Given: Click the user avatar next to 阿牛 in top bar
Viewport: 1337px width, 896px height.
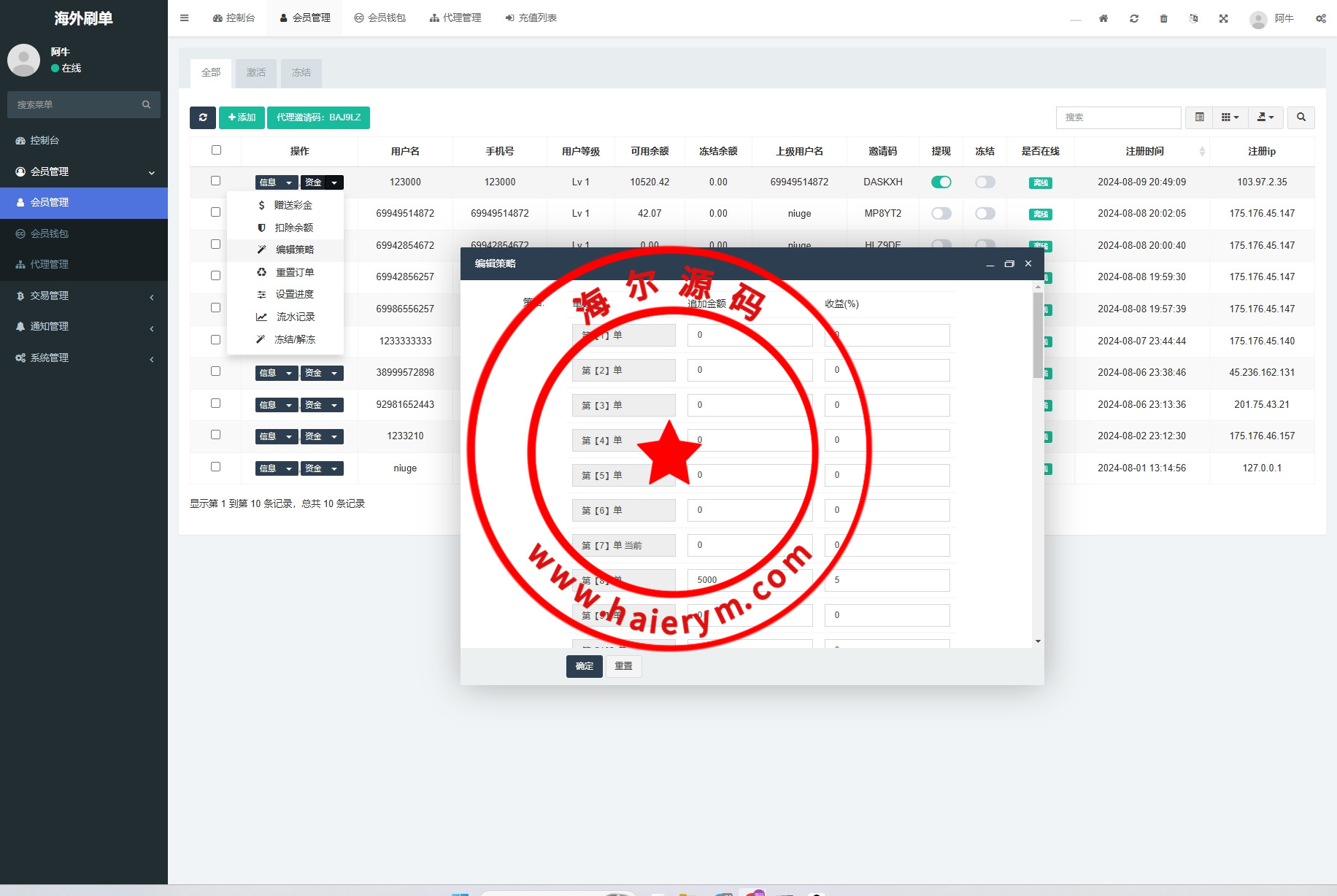Looking at the screenshot, I should (x=1258, y=20).
